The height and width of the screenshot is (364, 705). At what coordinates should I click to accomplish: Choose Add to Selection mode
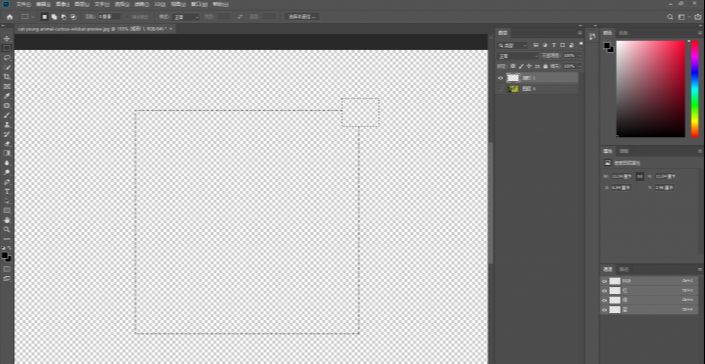pos(54,17)
